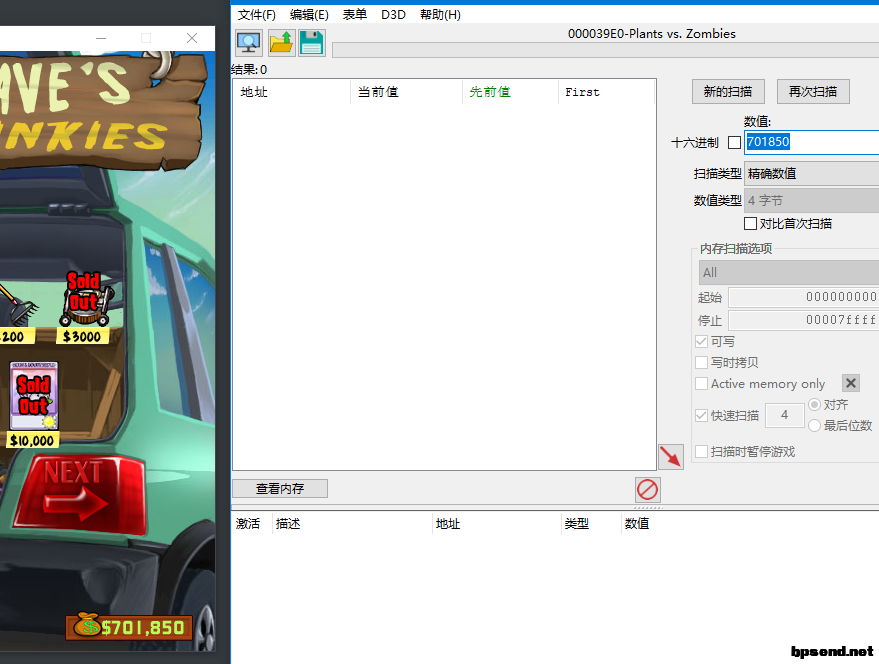
Task: Click the 地址 column header in address list
Action: pyautogui.click(x=497, y=524)
